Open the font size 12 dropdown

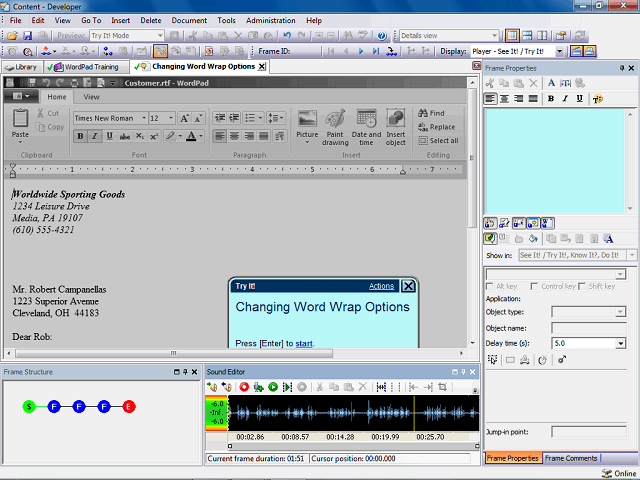pos(171,118)
